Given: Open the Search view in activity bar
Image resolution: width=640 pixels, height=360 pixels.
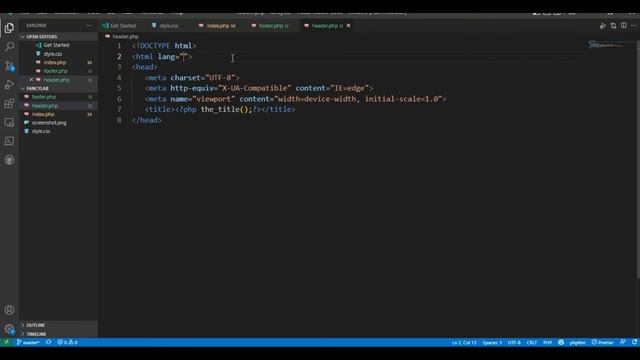Looking at the screenshot, I should (9, 47).
